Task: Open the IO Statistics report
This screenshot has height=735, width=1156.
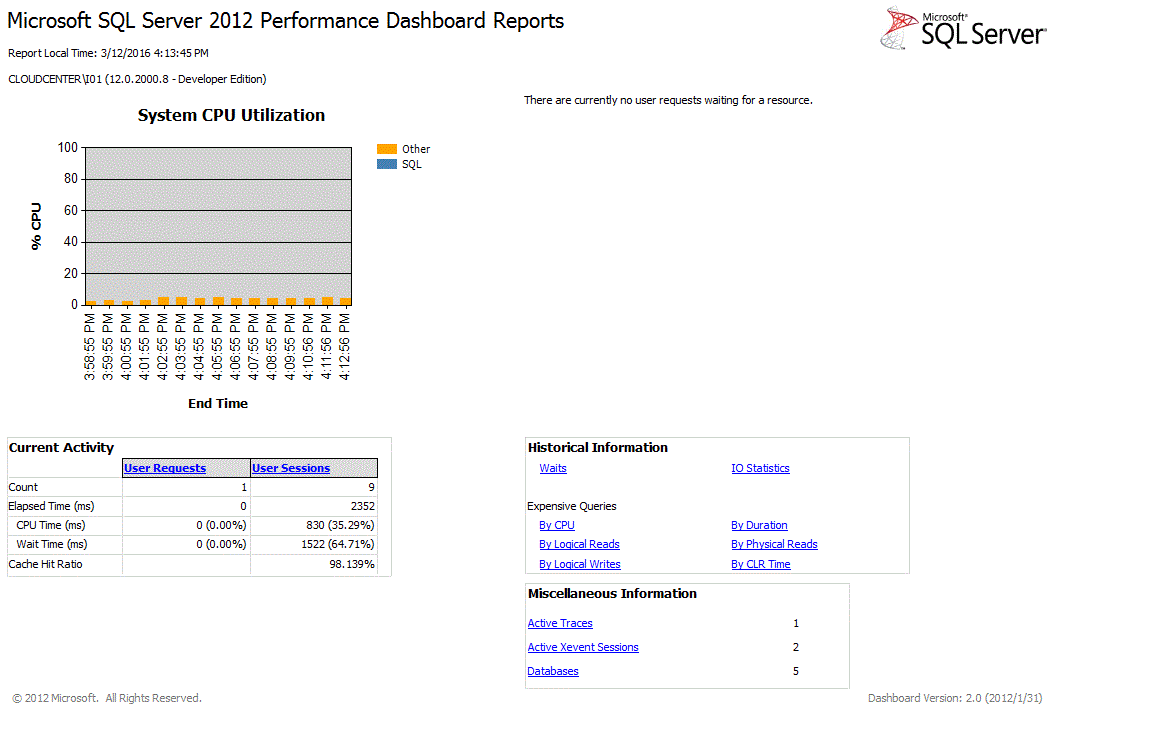Action: tap(760, 468)
